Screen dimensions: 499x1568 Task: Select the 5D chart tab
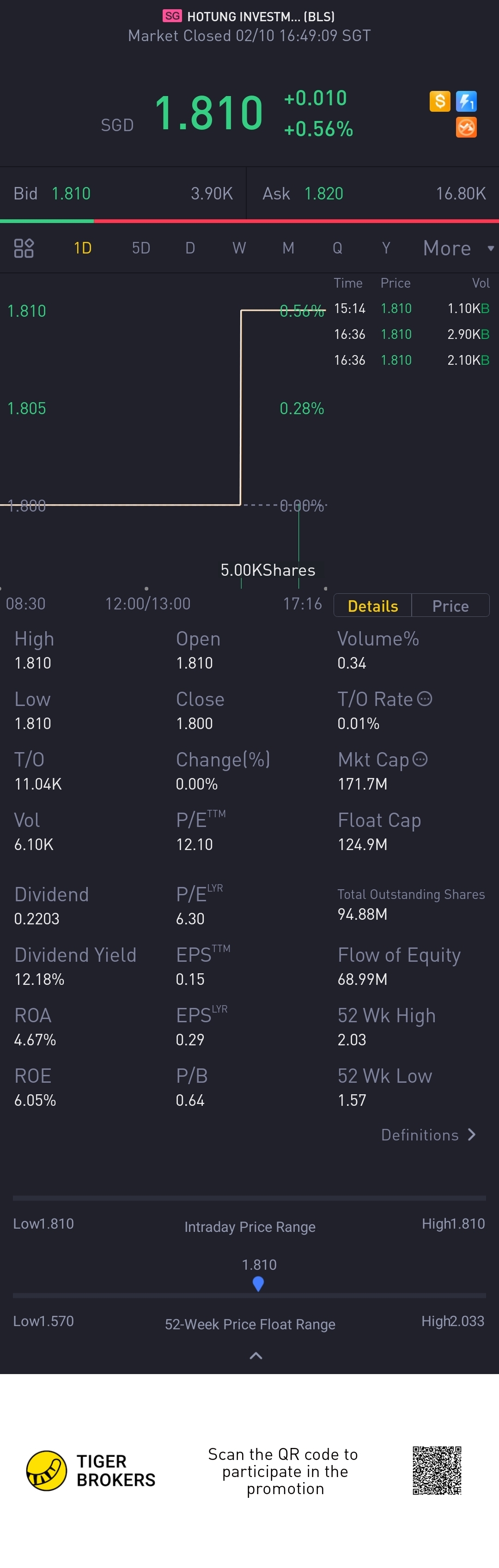(x=141, y=248)
